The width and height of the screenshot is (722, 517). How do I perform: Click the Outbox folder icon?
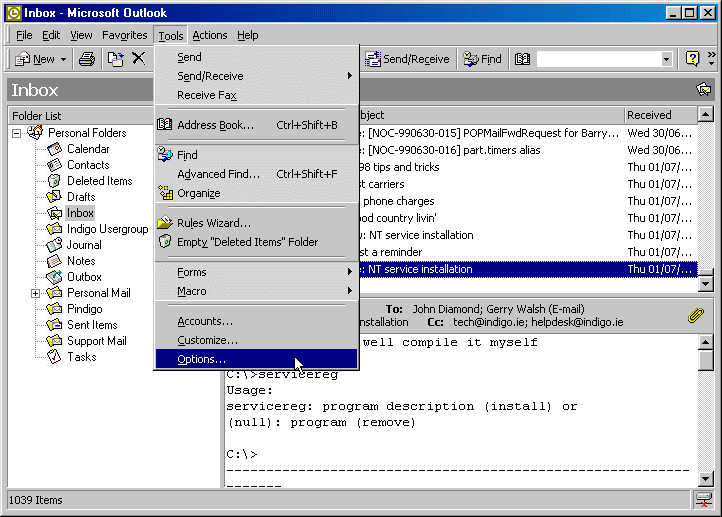coord(54,277)
